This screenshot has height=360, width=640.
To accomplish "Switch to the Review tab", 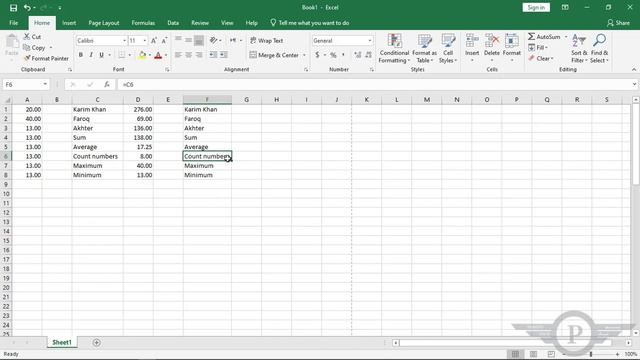I will tap(200, 23).
